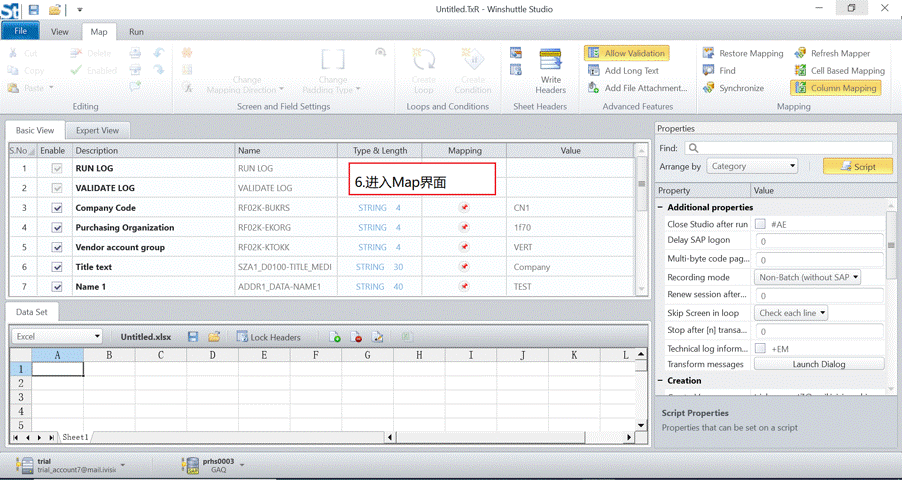The height and width of the screenshot is (480, 902).
Task: Click column header G in spreadsheet
Action: pyautogui.click(x=367, y=355)
